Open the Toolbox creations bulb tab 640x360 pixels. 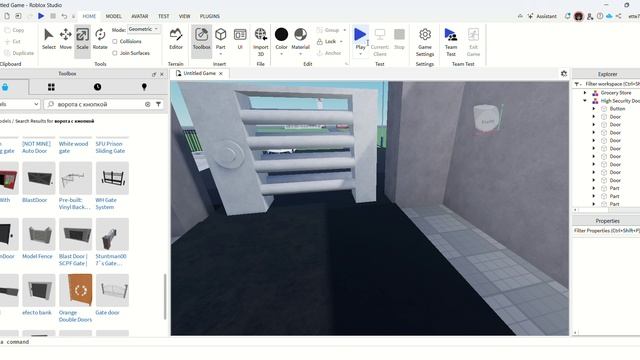click(x=144, y=87)
